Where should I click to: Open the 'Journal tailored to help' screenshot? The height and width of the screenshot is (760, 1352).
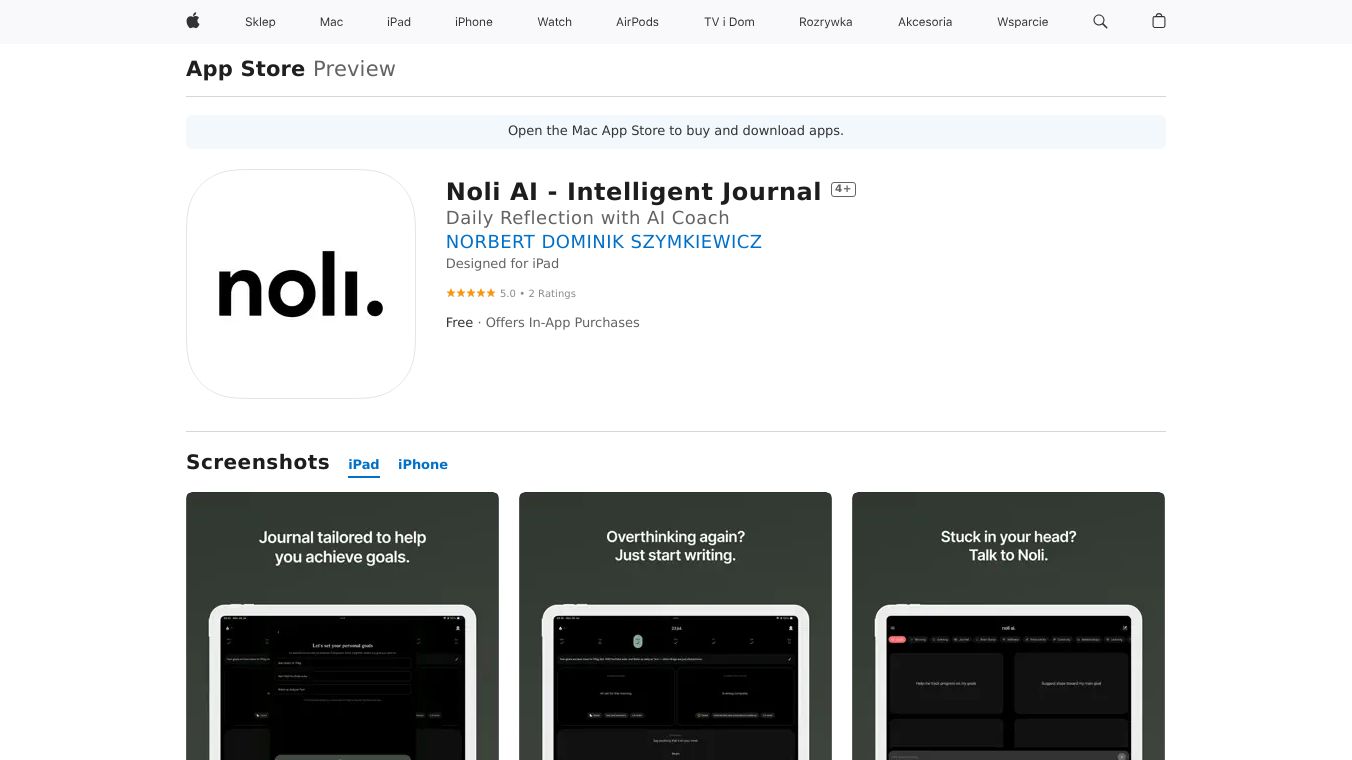click(342, 626)
